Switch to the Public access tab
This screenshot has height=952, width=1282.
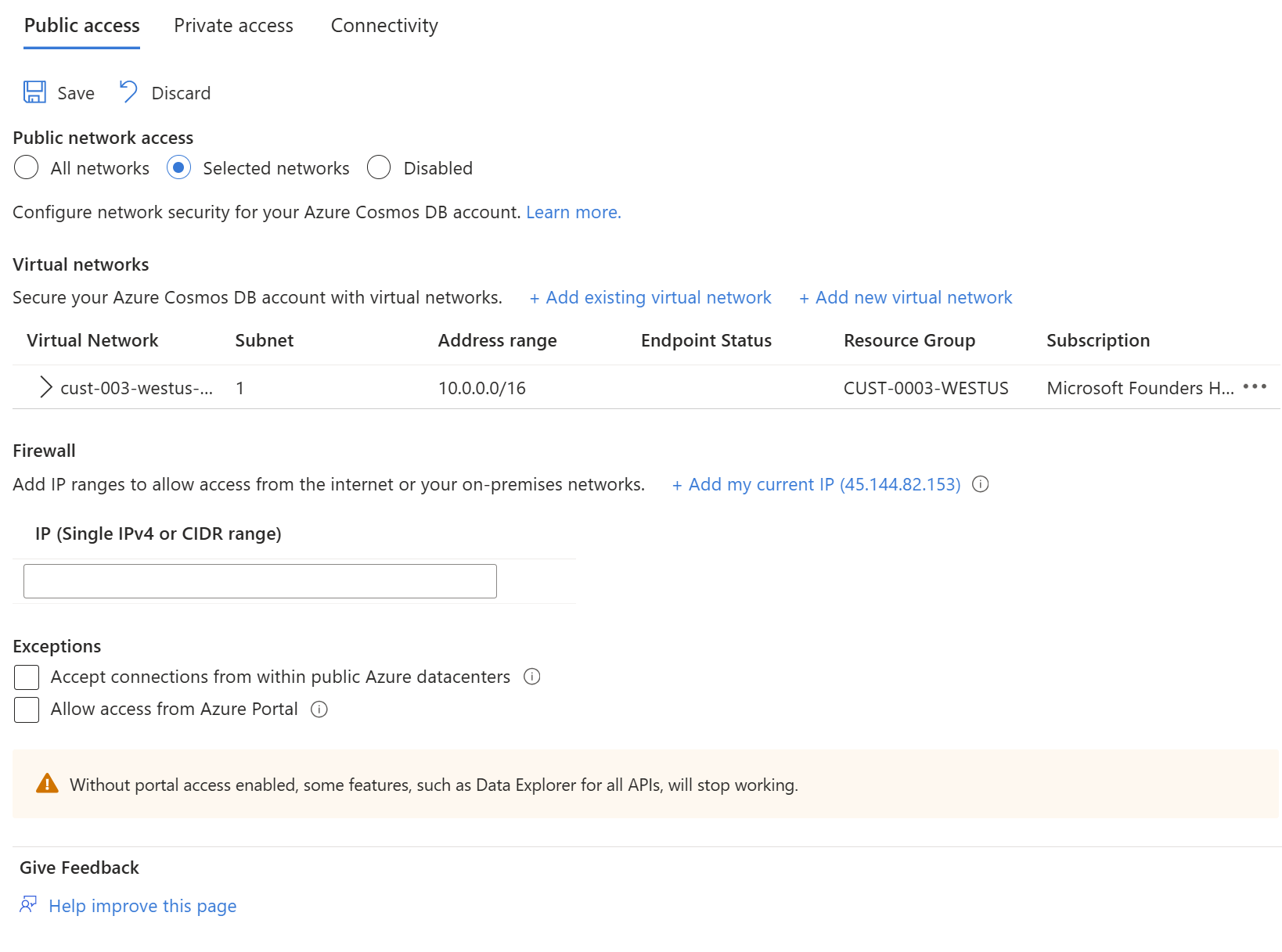point(82,26)
